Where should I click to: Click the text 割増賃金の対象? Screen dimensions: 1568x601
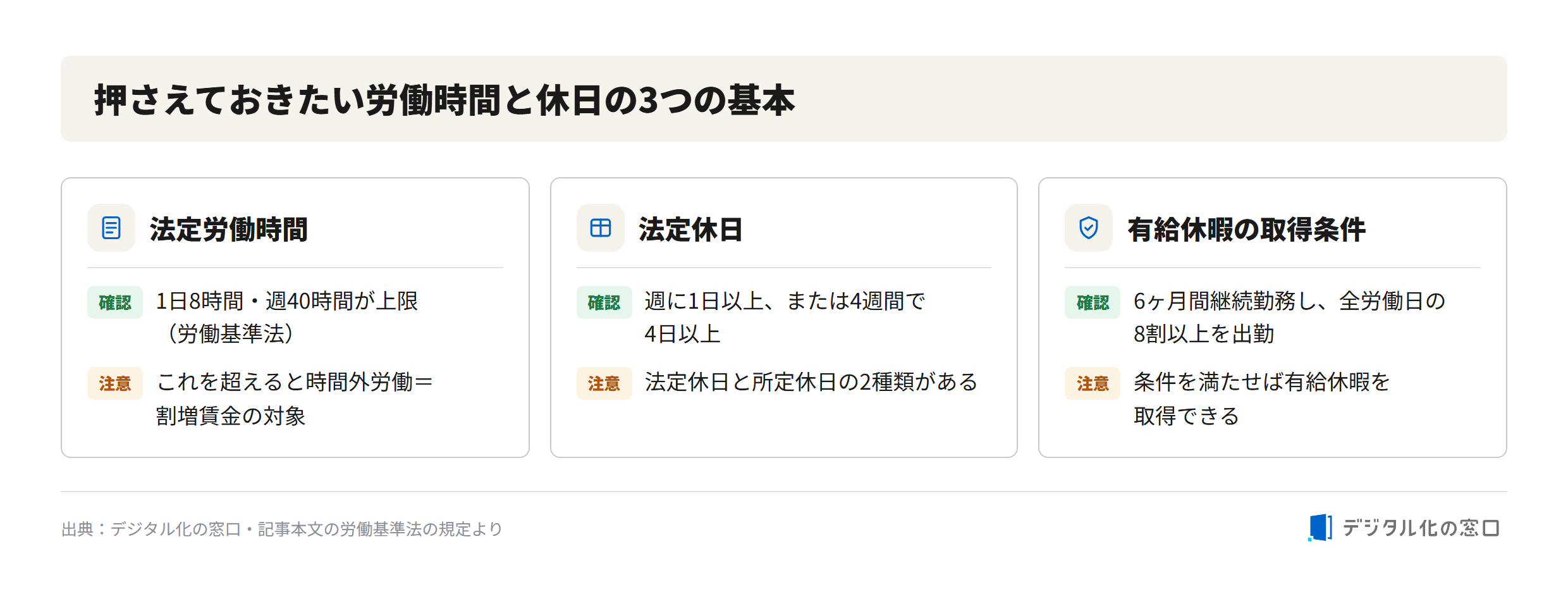[231, 416]
